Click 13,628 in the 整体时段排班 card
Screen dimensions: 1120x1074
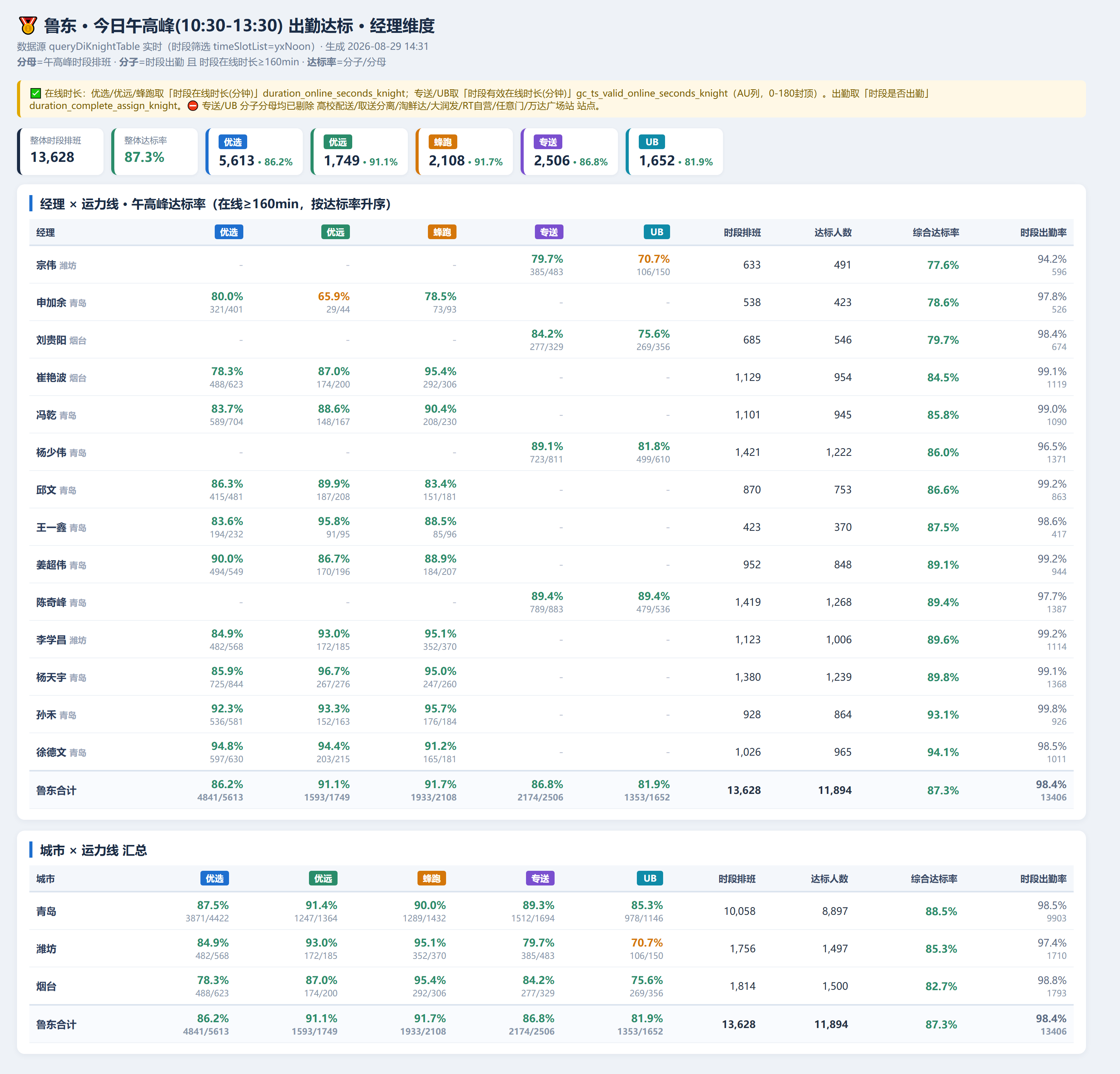pyautogui.click(x=52, y=157)
